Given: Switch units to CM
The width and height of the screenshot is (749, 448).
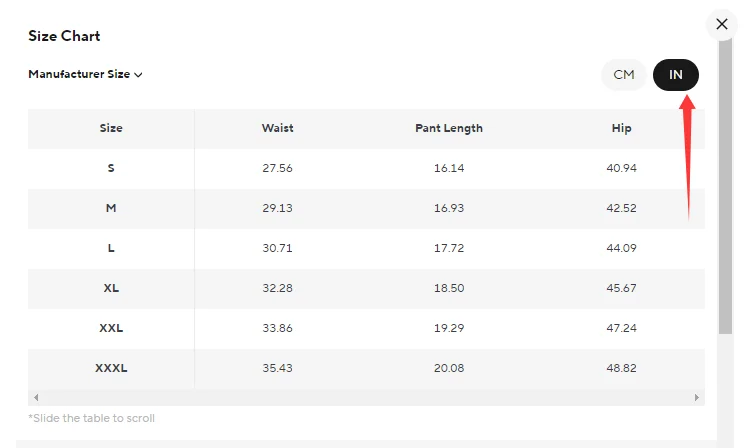Looking at the screenshot, I should pos(624,75).
